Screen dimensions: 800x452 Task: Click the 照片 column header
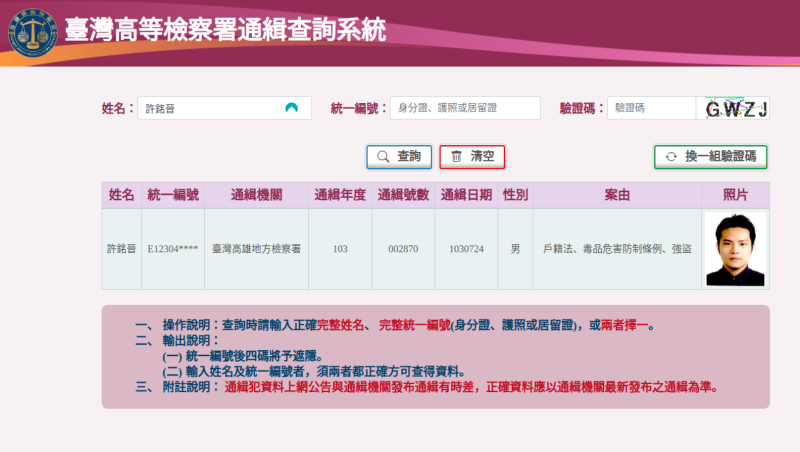(735, 194)
